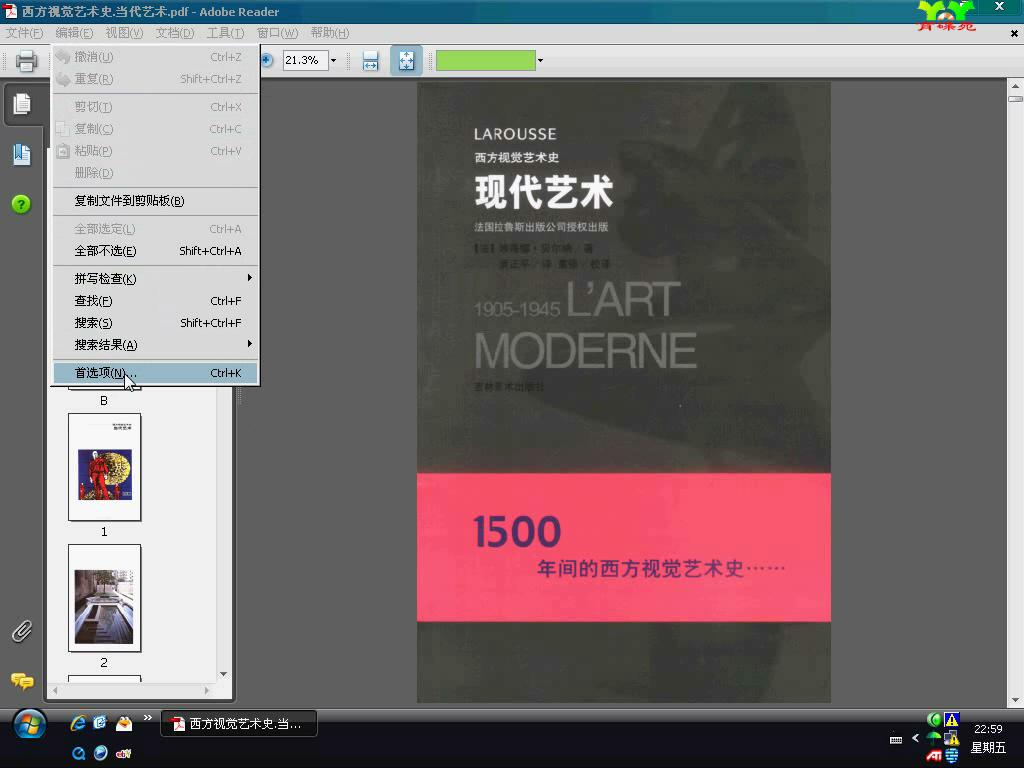
Task: Open the Comments speech bubble panel
Action: tap(22, 681)
